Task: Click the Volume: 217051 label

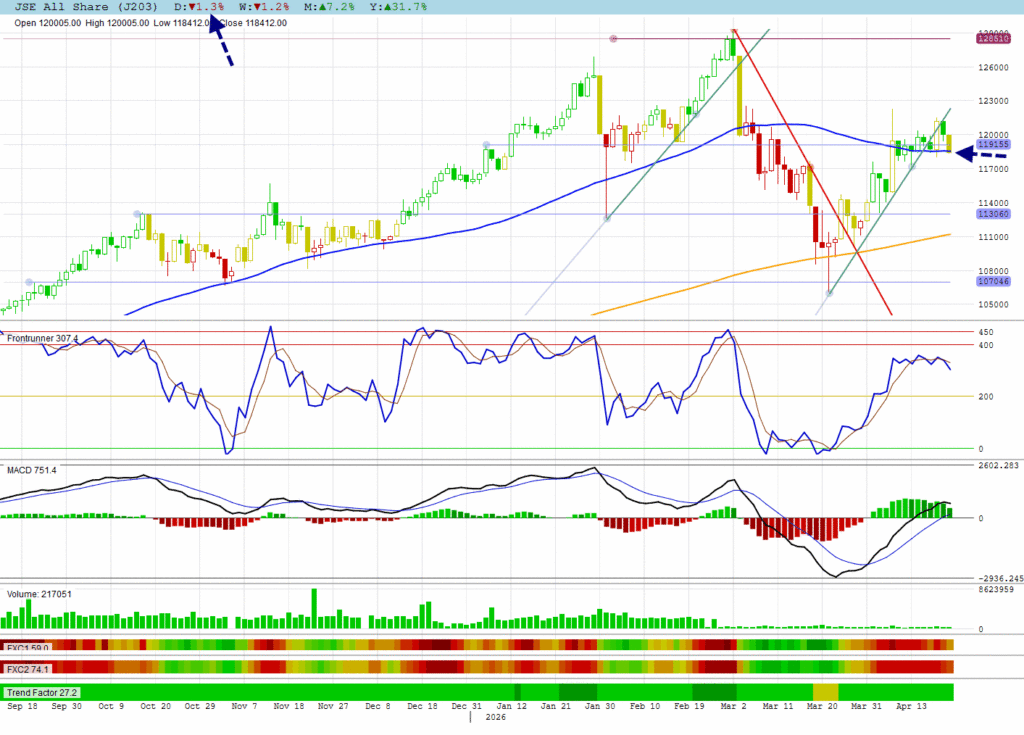Action: point(39,593)
